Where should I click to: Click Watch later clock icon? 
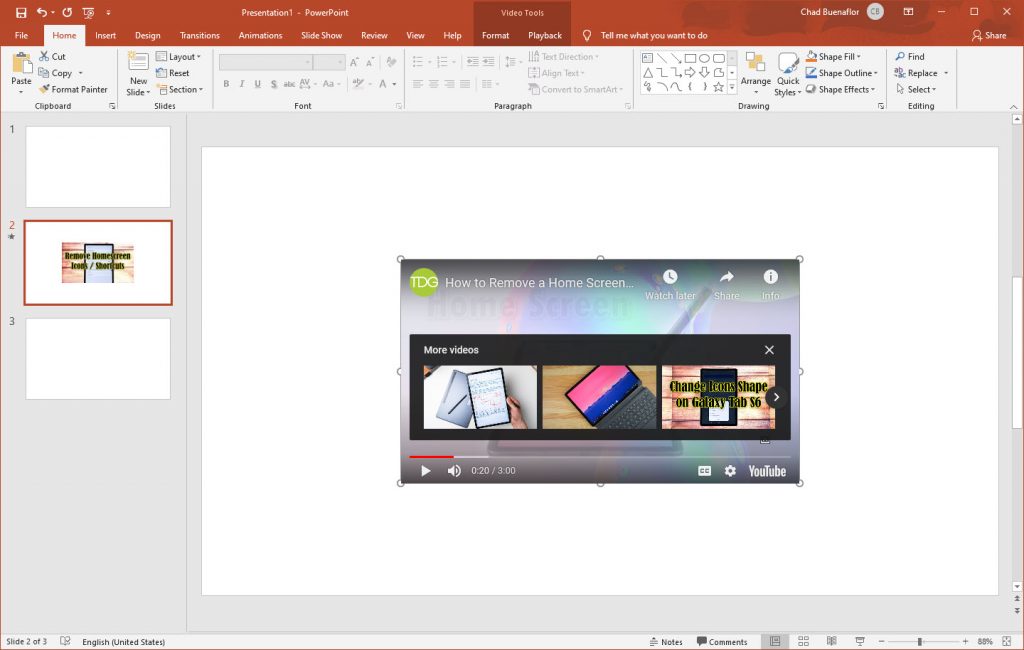click(x=670, y=276)
